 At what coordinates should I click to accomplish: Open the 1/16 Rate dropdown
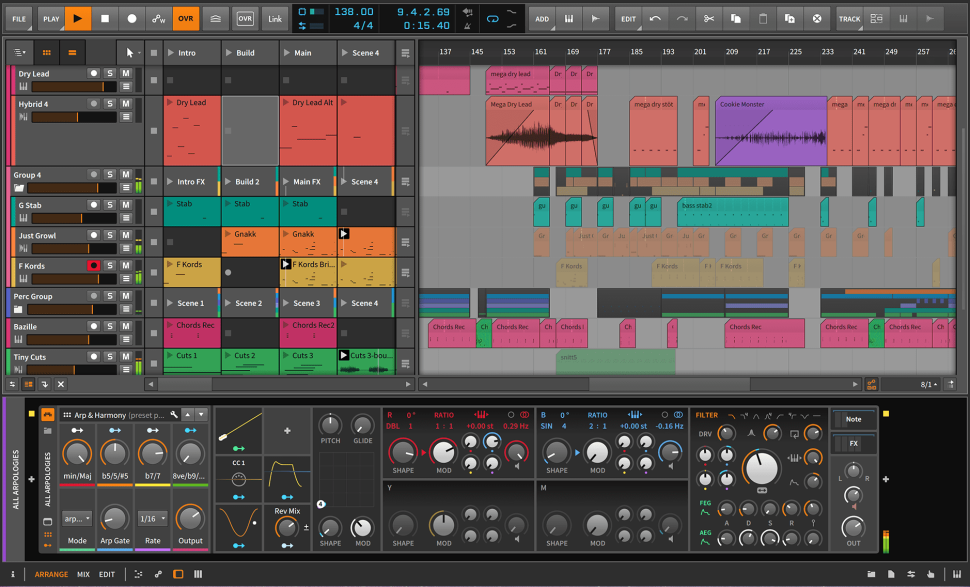click(x=152, y=518)
